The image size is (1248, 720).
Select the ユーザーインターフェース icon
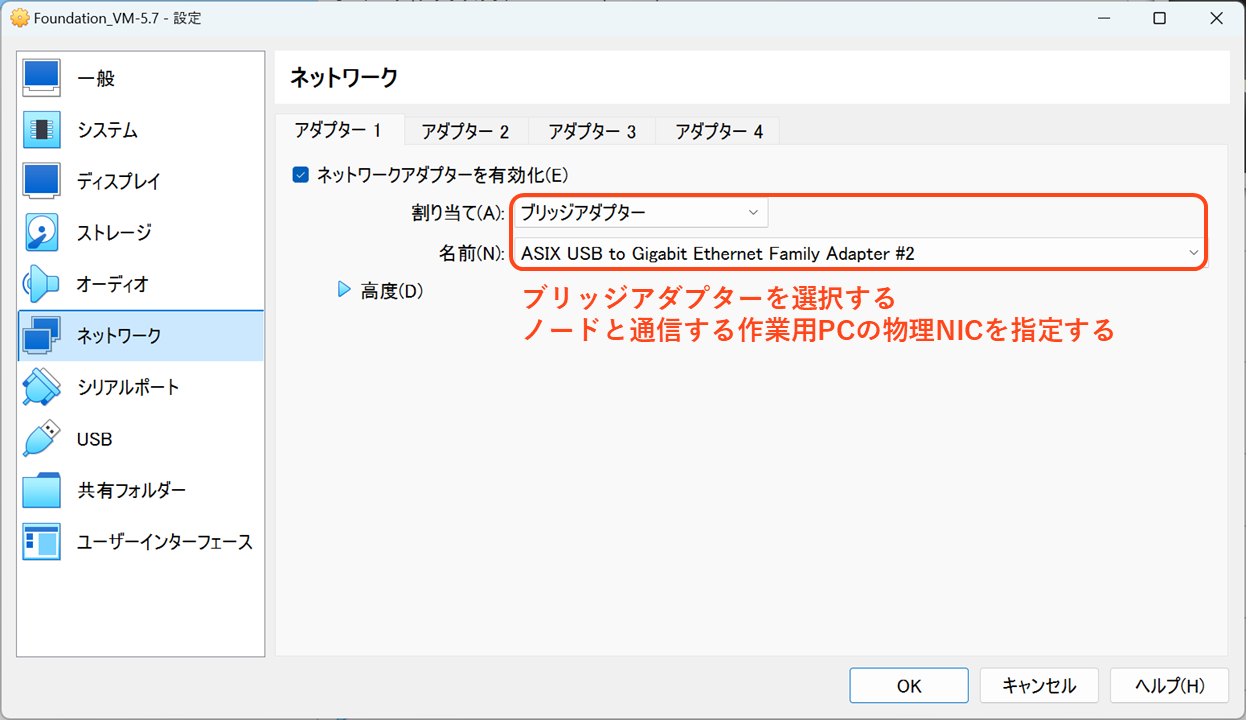42,542
